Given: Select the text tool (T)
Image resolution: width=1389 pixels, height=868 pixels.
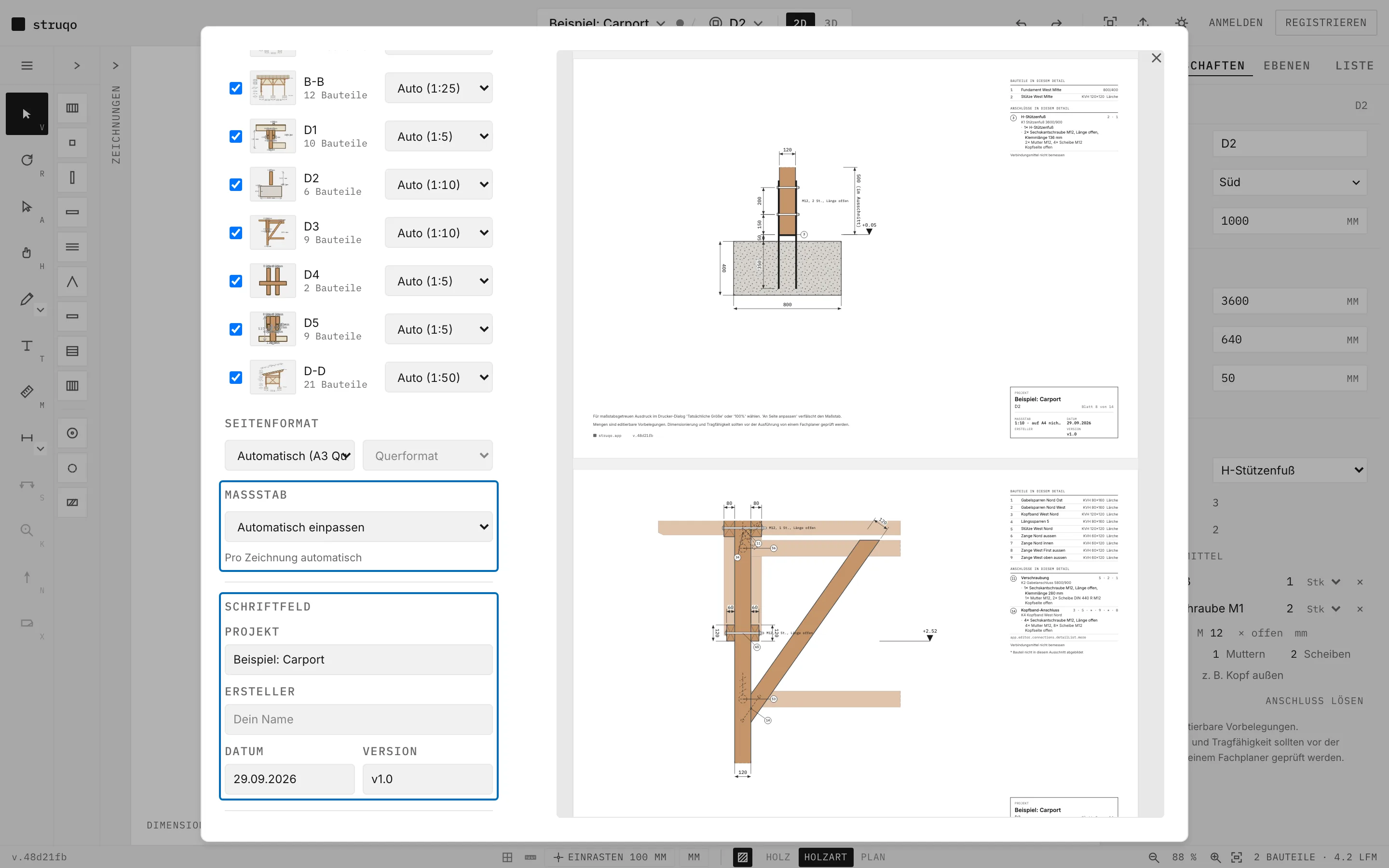Looking at the screenshot, I should [x=27, y=346].
